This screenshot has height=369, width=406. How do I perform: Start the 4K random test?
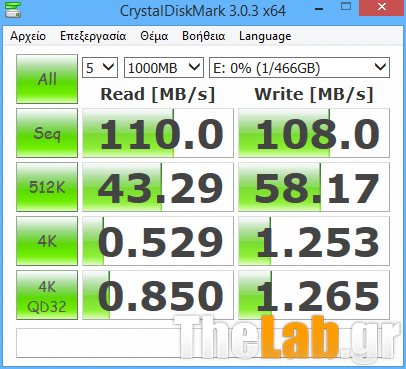(x=47, y=241)
